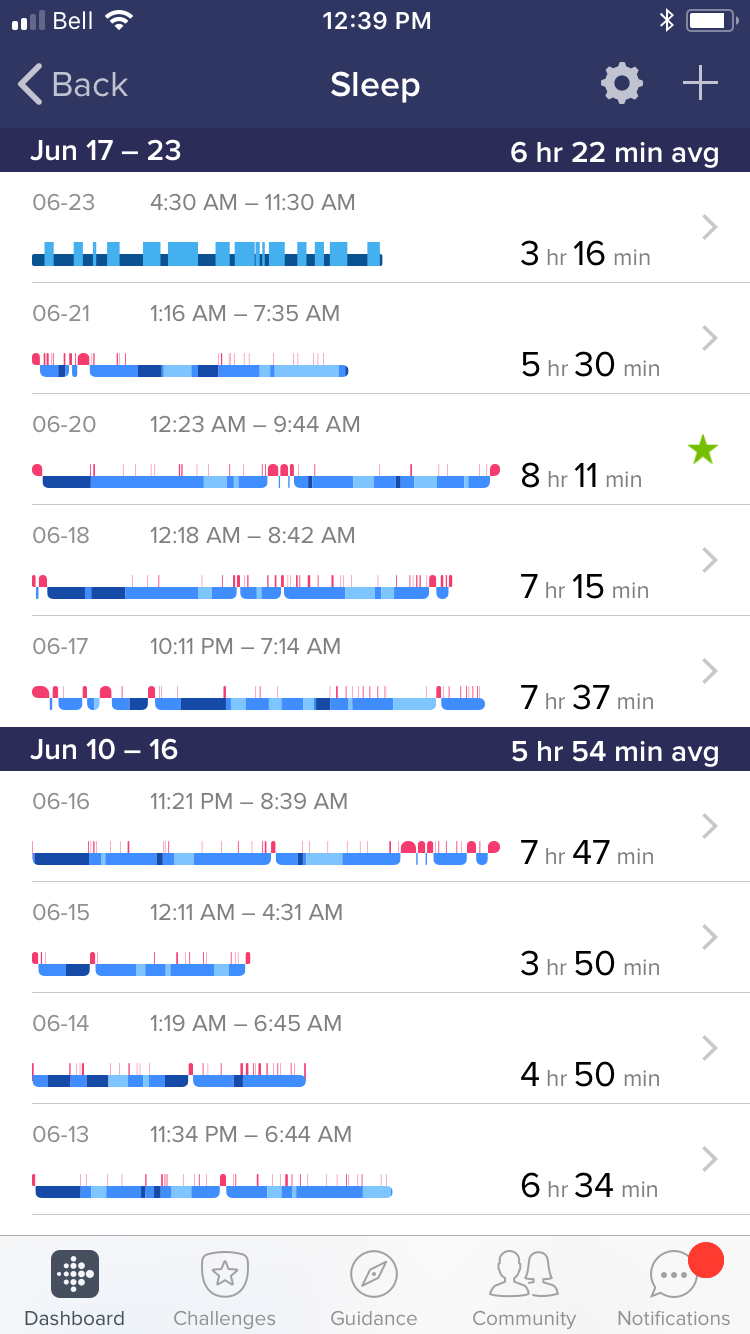Expand the 06-23 entry chevron
The image size is (750, 1334).
coord(710,228)
